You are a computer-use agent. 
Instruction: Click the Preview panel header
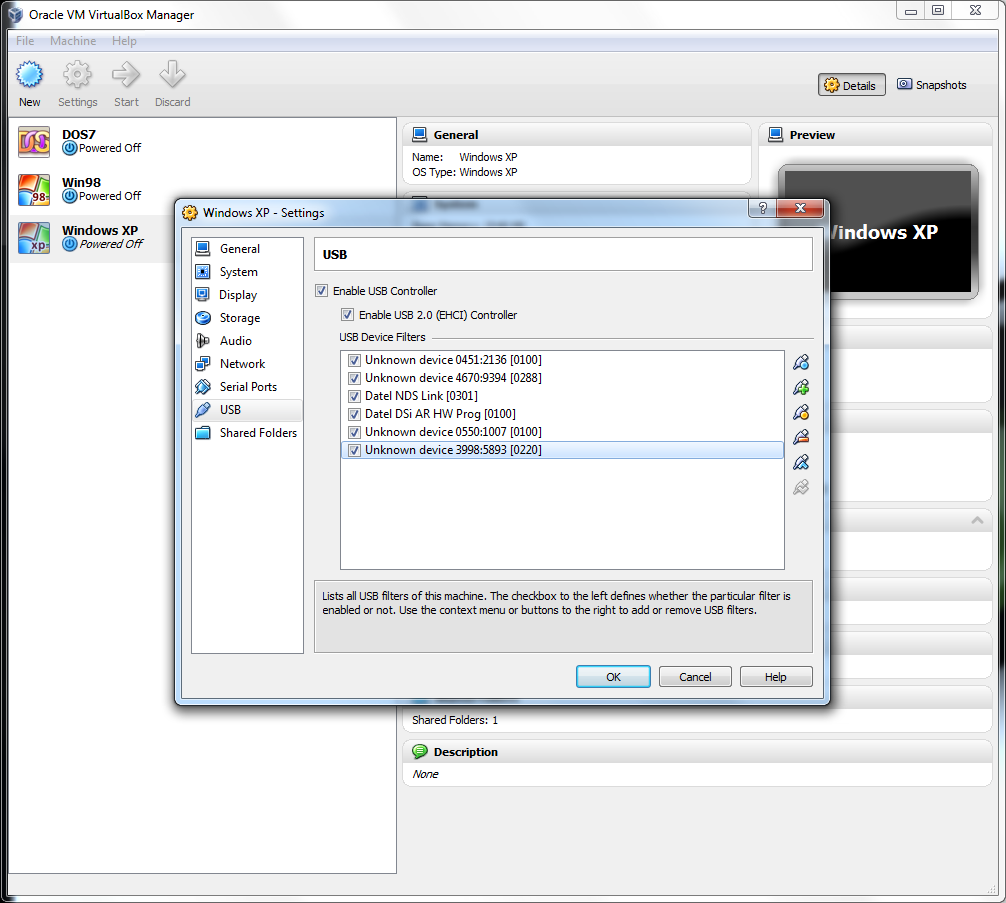click(x=875, y=135)
